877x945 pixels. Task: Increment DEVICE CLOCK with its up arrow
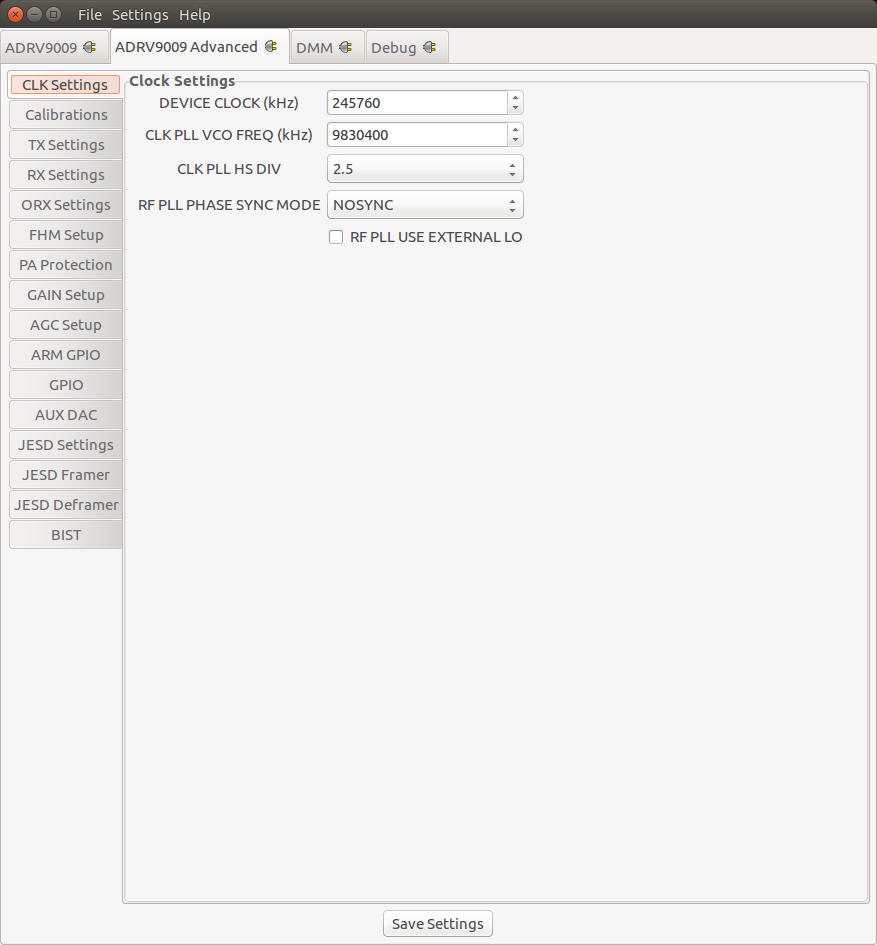(x=514, y=97)
